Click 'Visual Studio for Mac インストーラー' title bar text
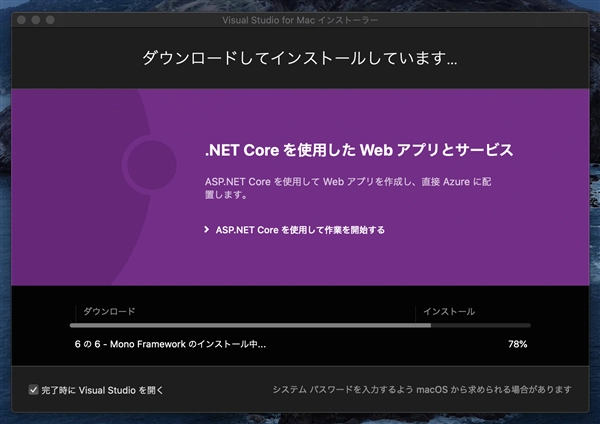 coord(300,20)
